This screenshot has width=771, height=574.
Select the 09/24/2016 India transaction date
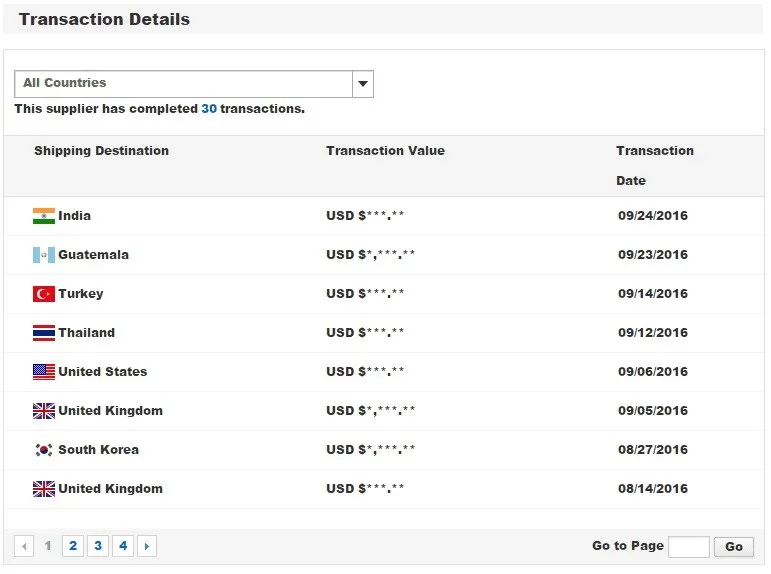pyautogui.click(x=653, y=216)
